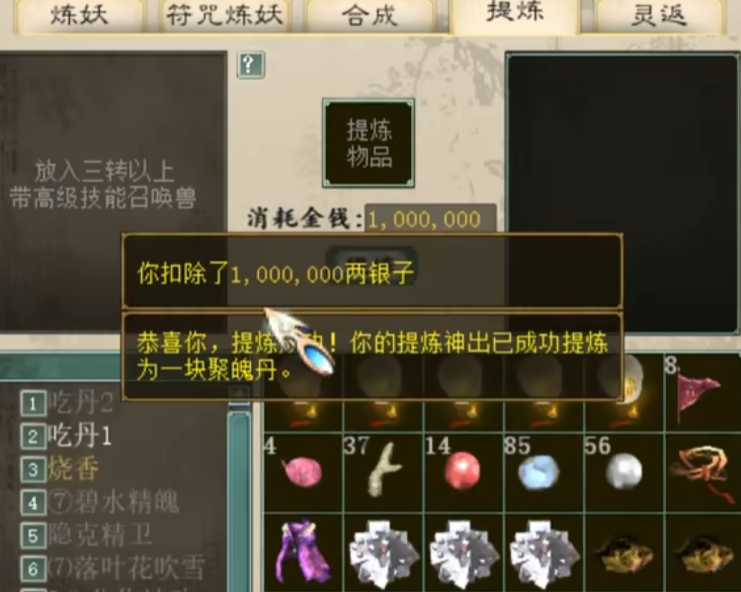Select the red orb stack of 14
This screenshot has width=741, height=592.
click(x=464, y=471)
